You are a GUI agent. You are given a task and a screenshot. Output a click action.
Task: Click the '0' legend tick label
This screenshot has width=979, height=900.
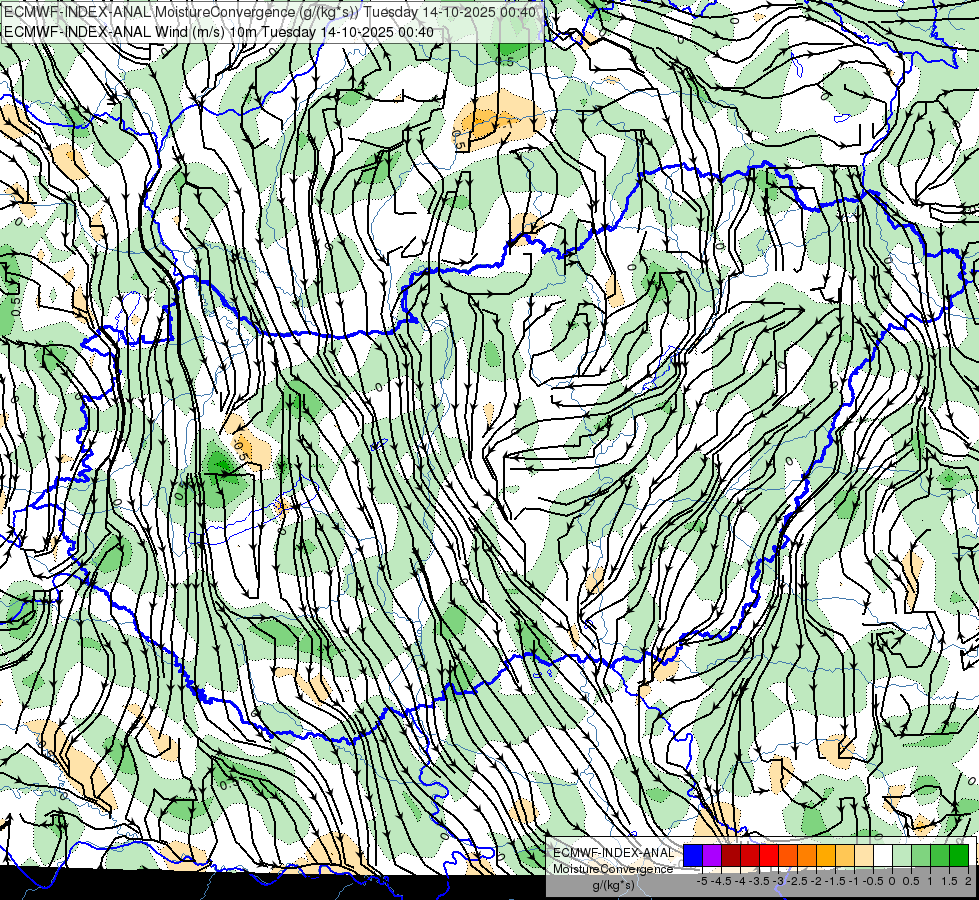(x=892, y=881)
